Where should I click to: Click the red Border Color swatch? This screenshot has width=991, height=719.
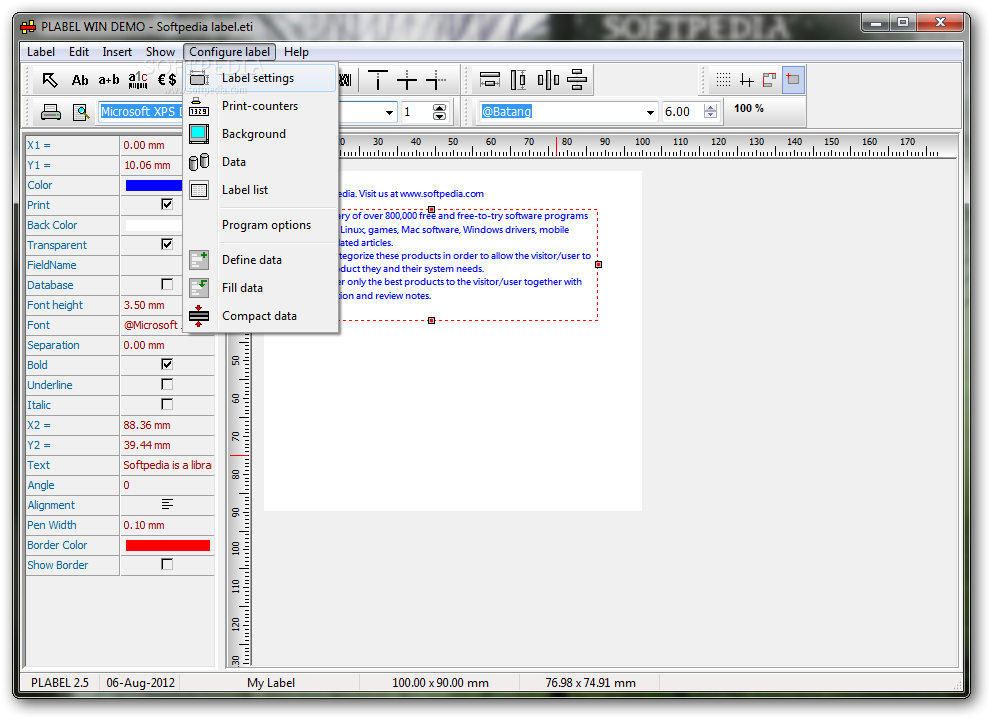(x=167, y=545)
